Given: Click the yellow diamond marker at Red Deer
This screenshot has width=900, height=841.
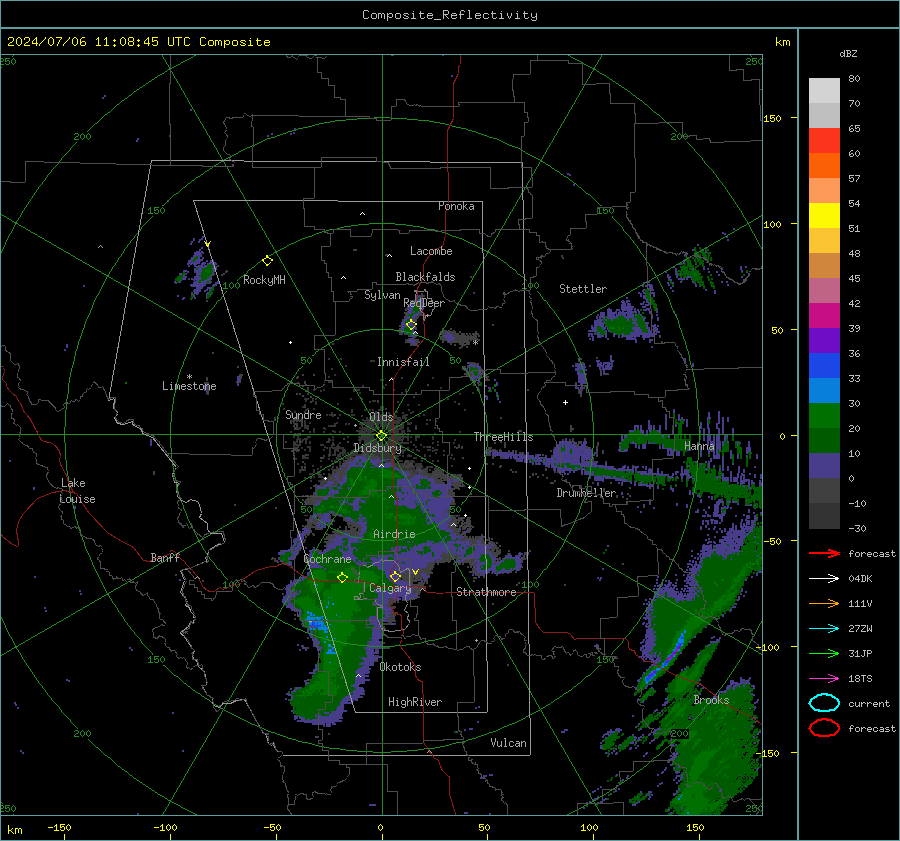Looking at the screenshot, I should coord(411,325).
